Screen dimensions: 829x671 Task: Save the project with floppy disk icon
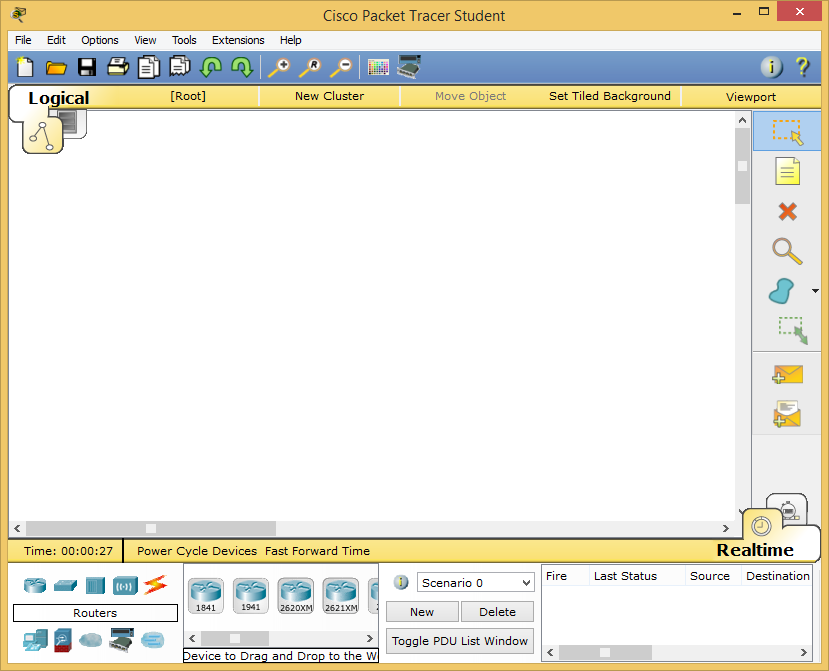click(x=87, y=67)
